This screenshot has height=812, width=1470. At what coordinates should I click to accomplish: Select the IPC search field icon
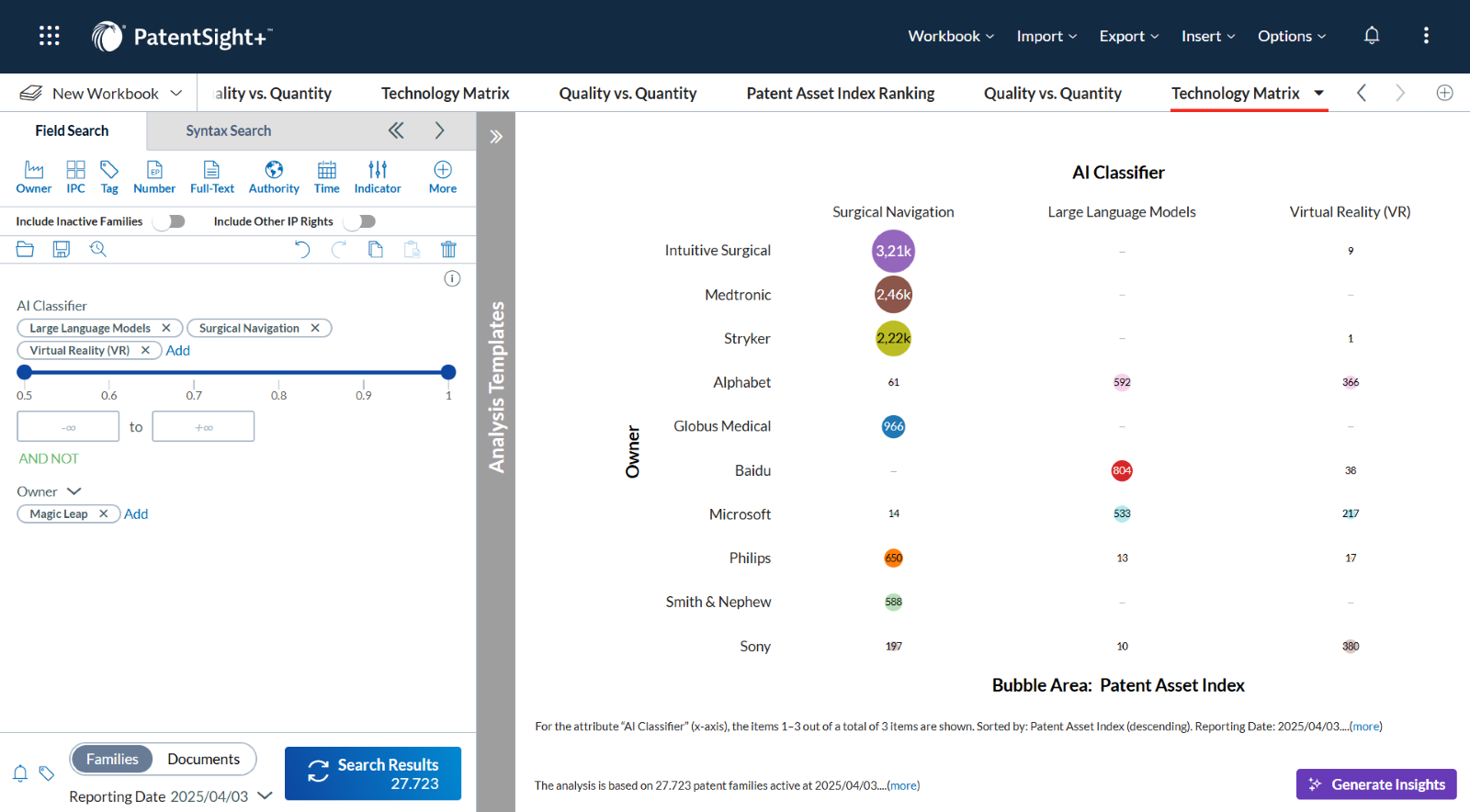(x=75, y=177)
